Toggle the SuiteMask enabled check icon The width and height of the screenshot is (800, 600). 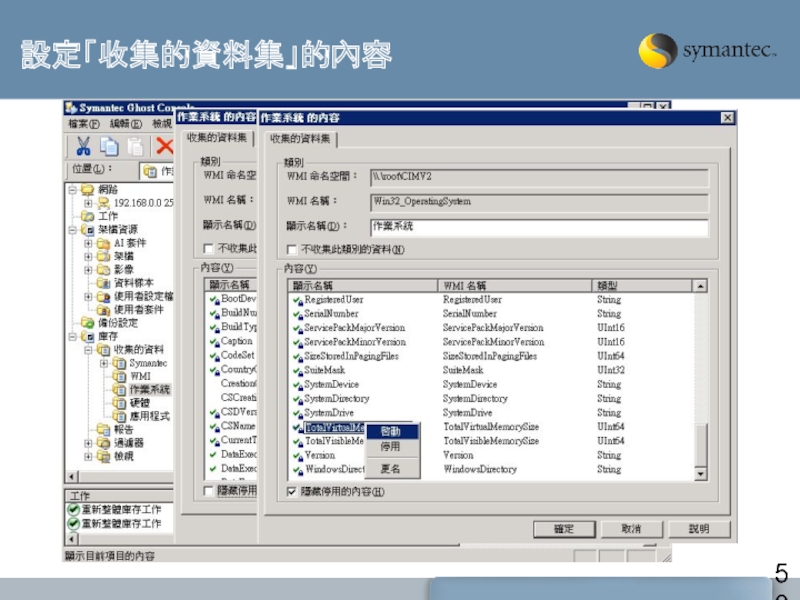[298, 371]
